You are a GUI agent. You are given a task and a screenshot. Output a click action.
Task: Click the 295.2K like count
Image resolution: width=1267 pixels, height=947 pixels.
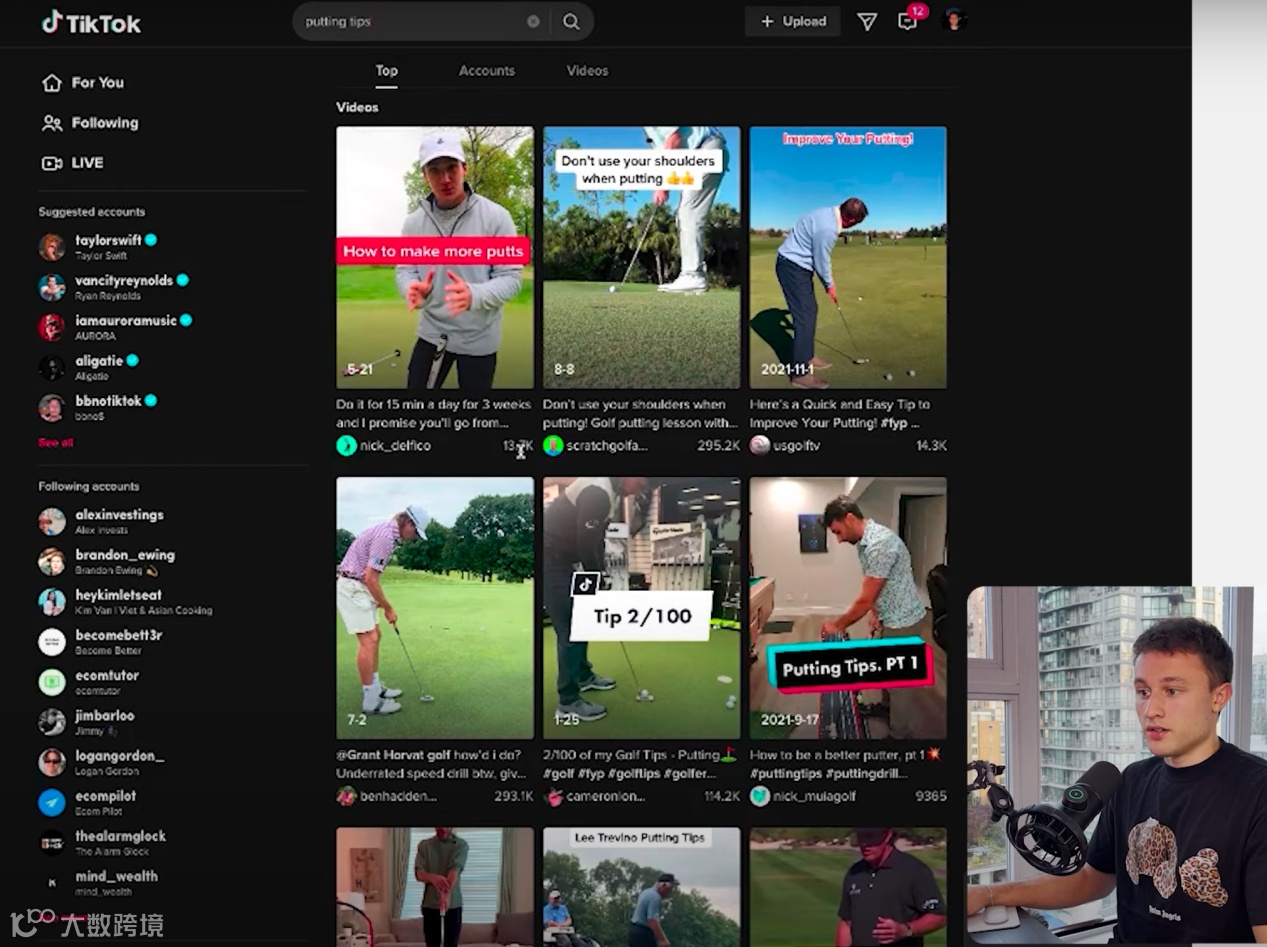(x=719, y=446)
